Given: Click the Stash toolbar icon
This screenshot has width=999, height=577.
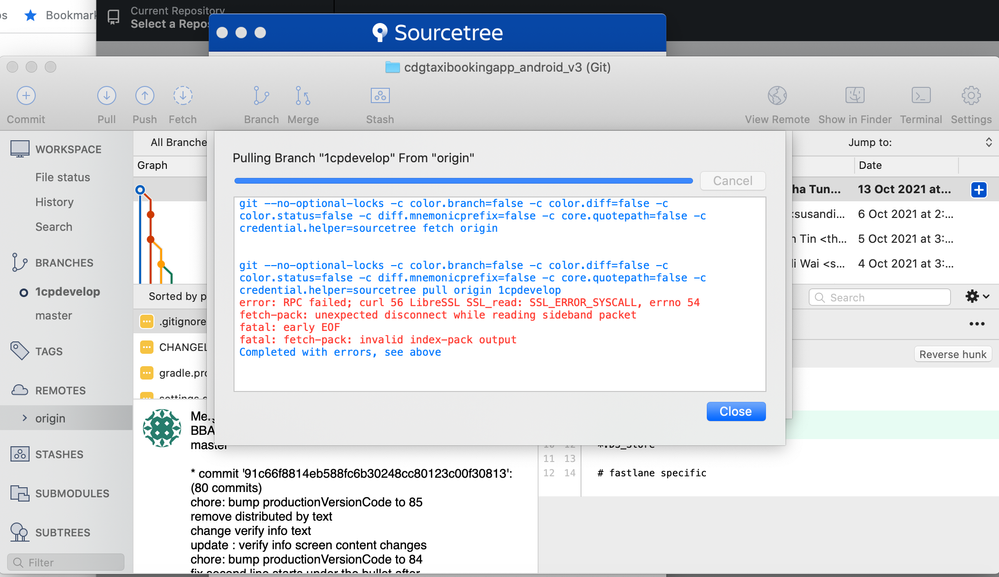Looking at the screenshot, I should [380, 96].
